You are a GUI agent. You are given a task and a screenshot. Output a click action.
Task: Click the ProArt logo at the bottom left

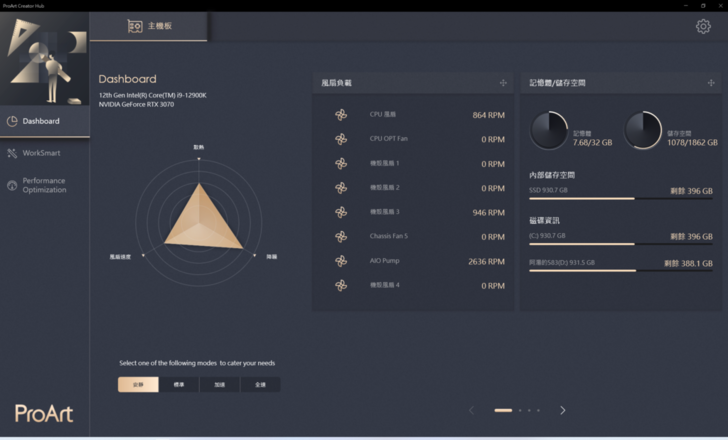coord(44,413)
